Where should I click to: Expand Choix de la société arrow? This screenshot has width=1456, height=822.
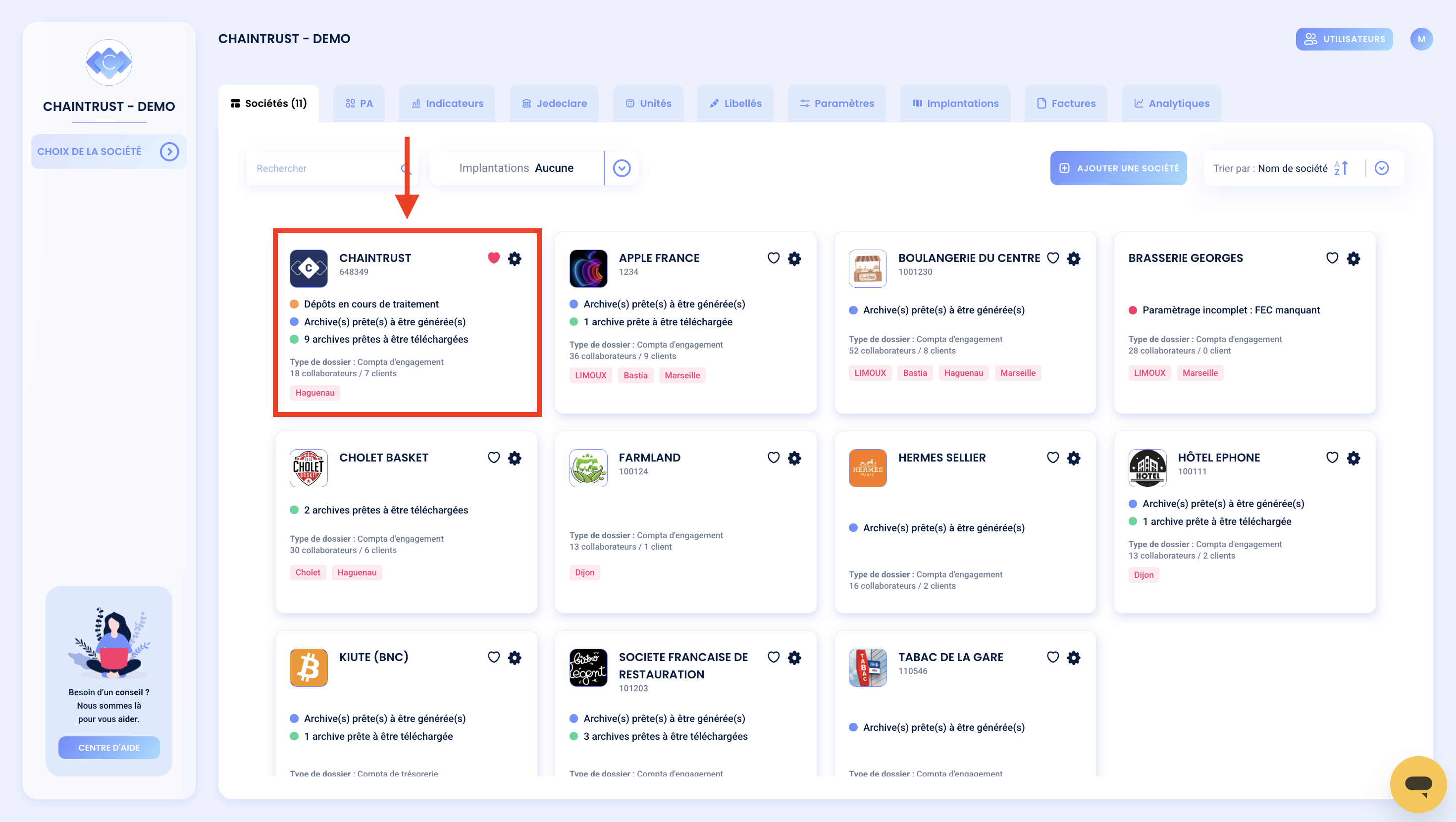[169, 152]
